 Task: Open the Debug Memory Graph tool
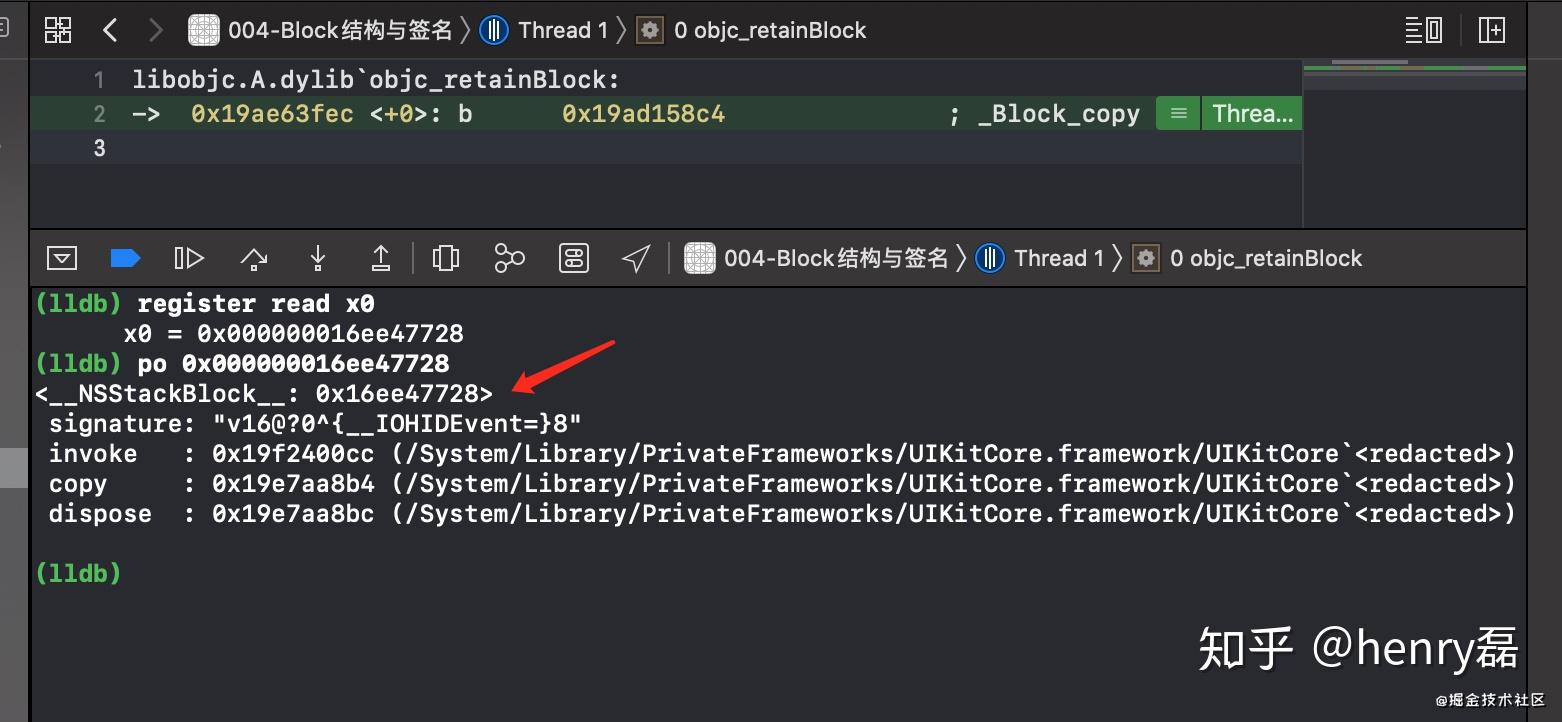509,257
